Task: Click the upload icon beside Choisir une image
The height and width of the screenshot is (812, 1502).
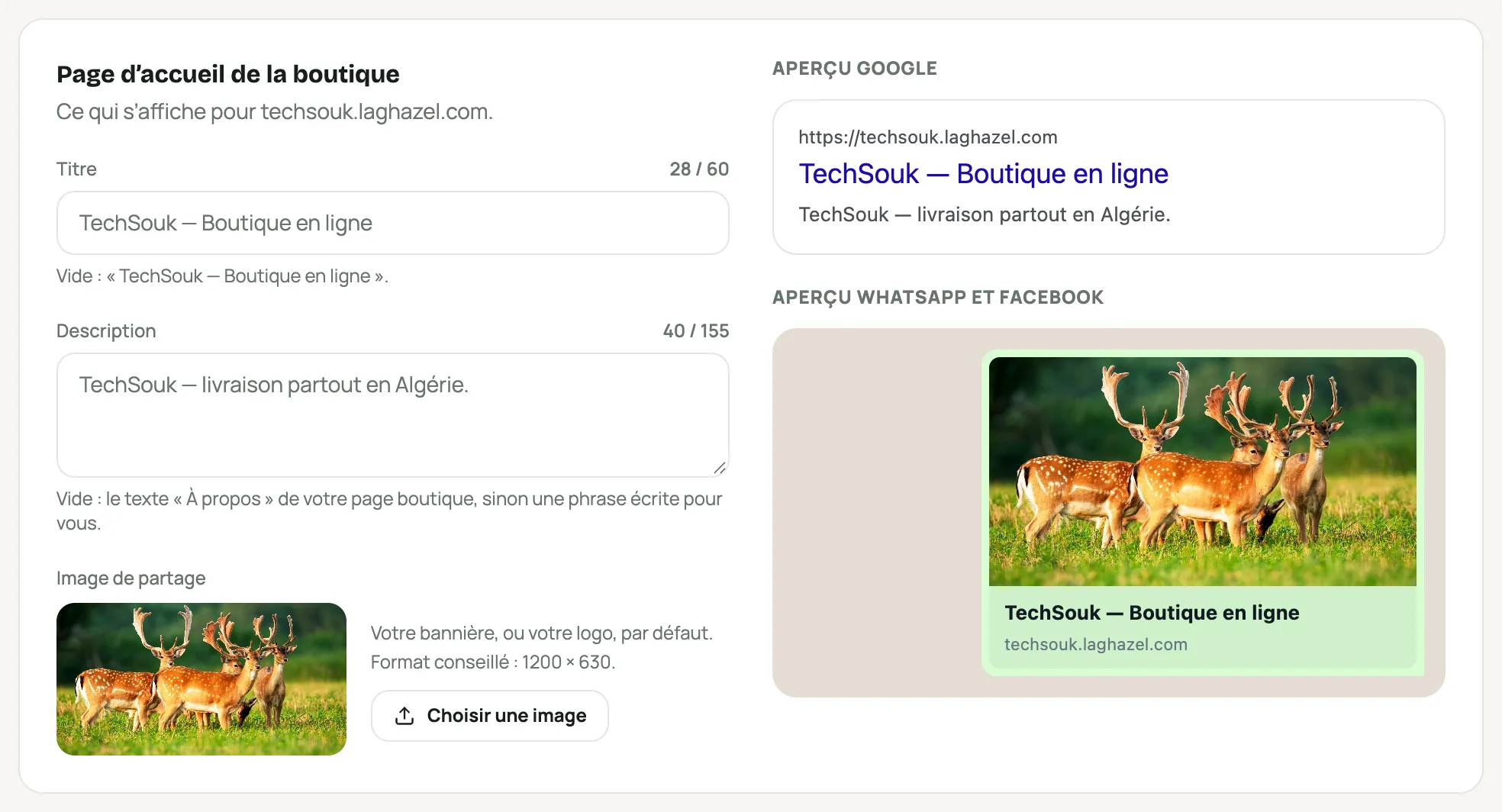Action: [x=405, y=716]
